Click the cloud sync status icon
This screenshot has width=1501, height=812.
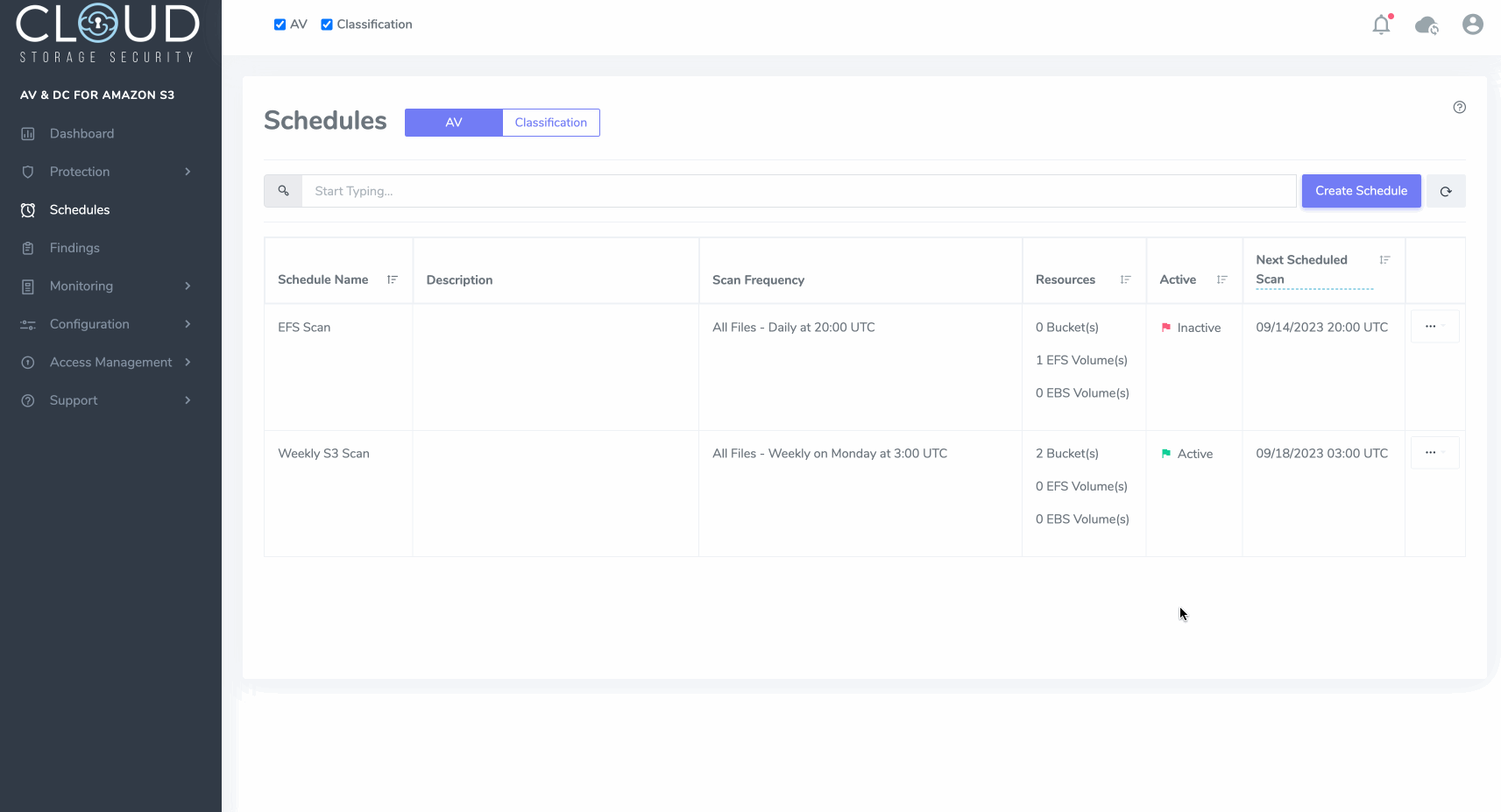coord(1427,25)
